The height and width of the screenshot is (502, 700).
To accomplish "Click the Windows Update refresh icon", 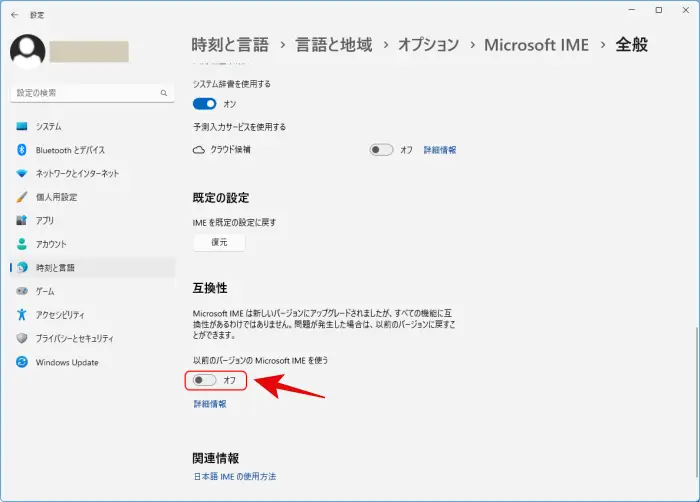I will [21, 362].
